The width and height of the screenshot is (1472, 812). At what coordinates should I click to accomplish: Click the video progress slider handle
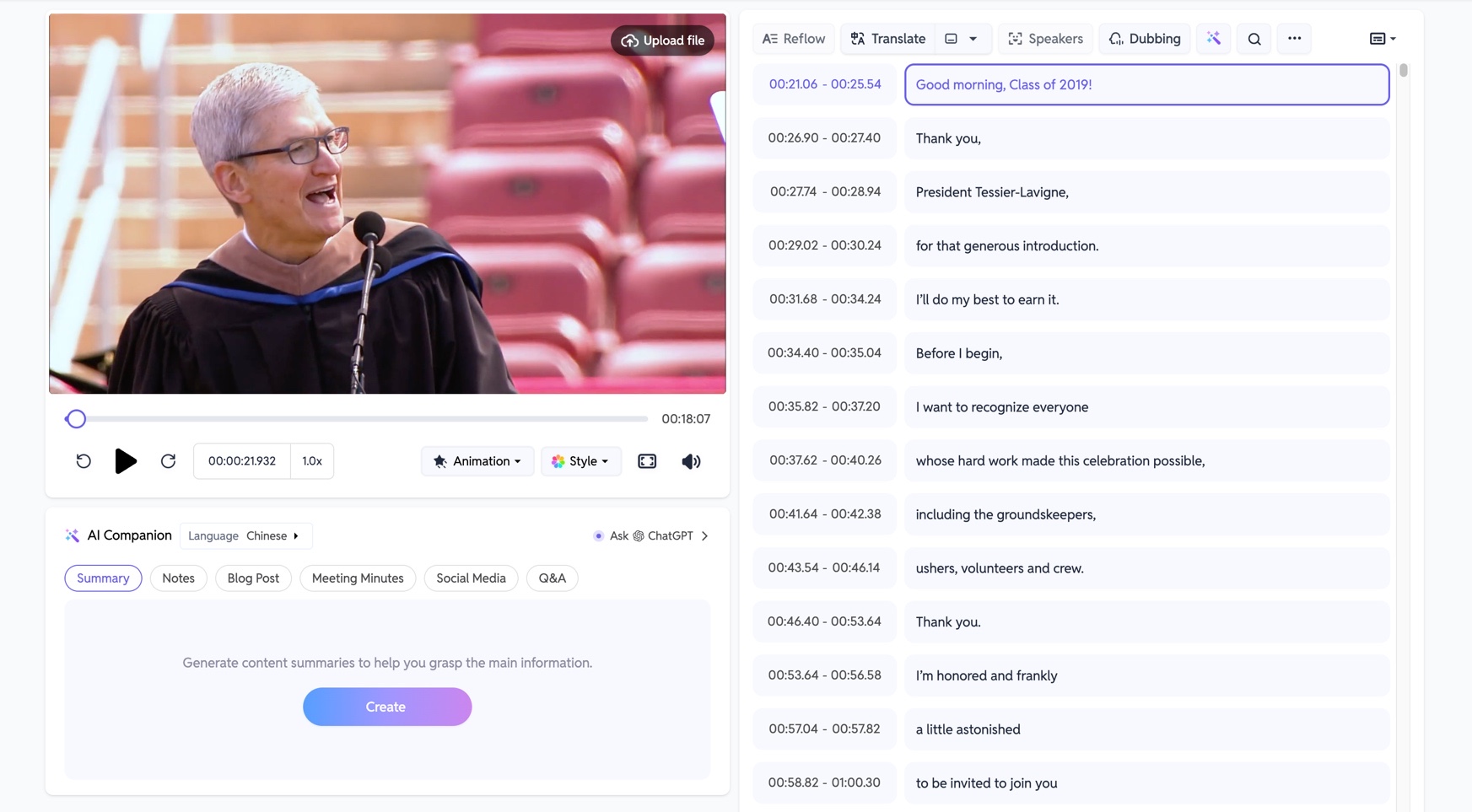click(76, 419)
